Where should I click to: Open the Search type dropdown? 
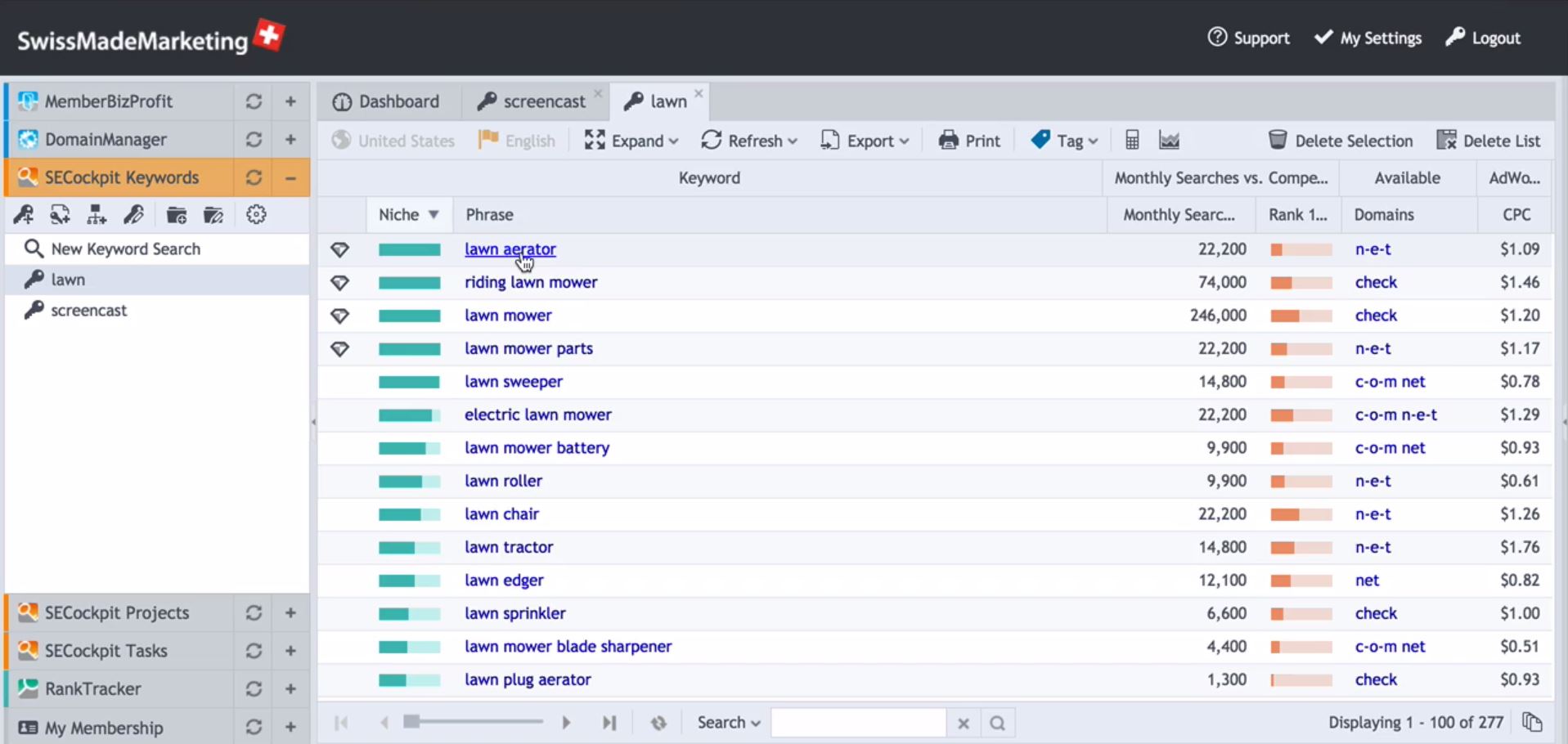(x=729, y=723)
